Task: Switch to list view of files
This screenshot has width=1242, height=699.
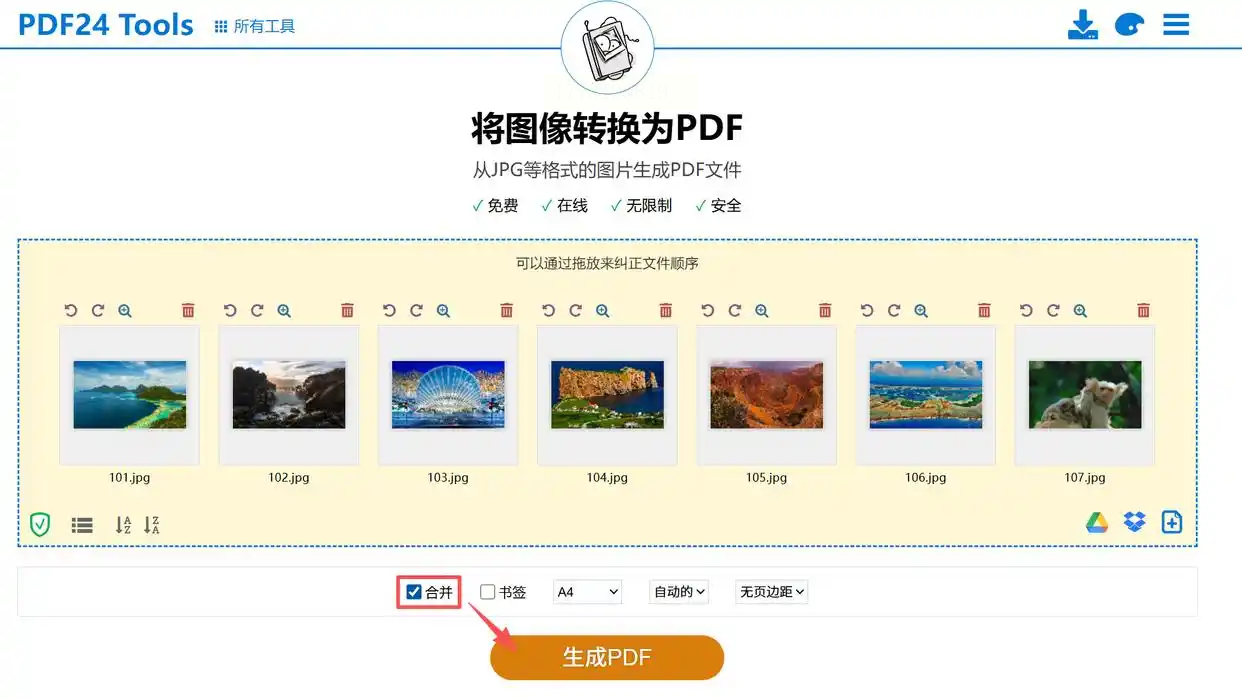Action: tap(82, 524)
